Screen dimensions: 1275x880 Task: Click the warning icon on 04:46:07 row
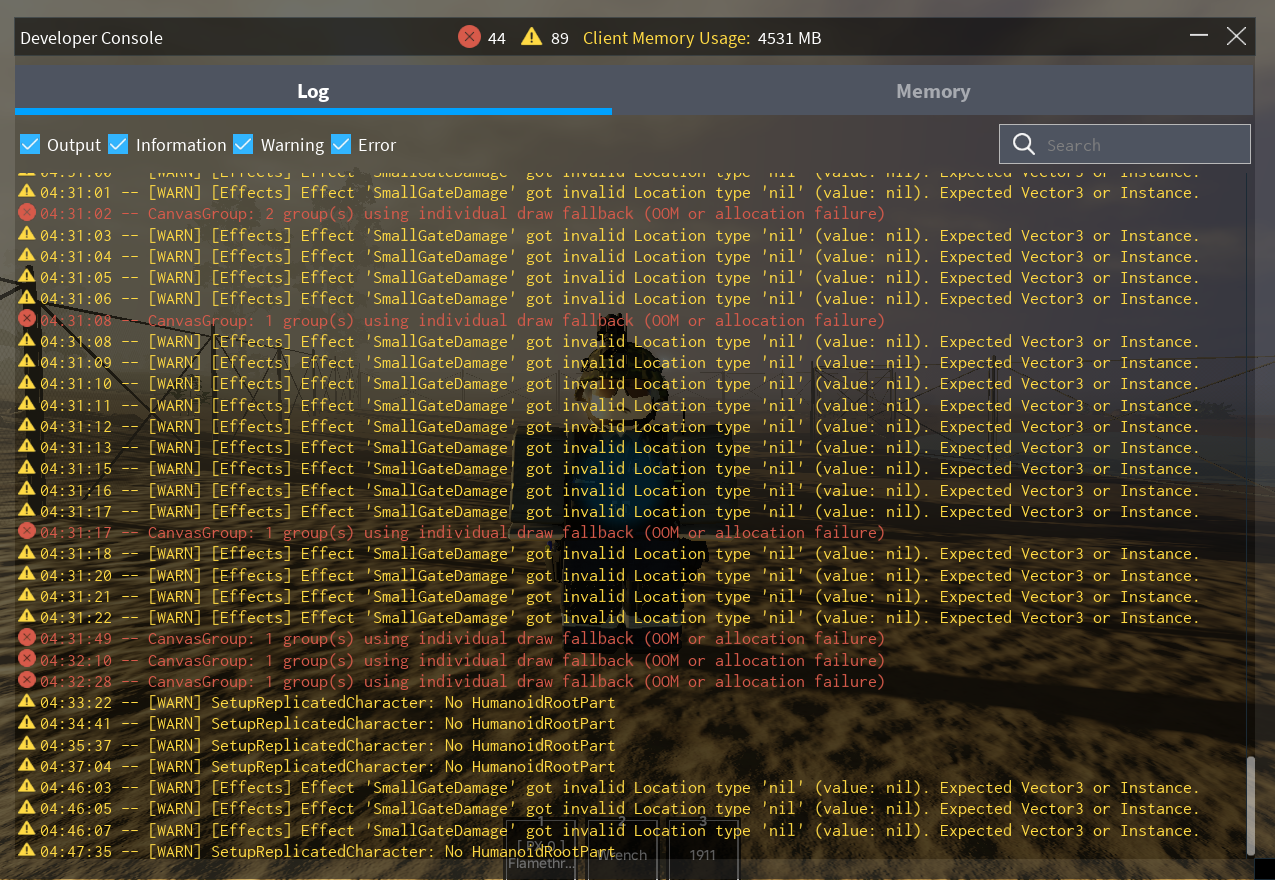[x=27, y=829]
